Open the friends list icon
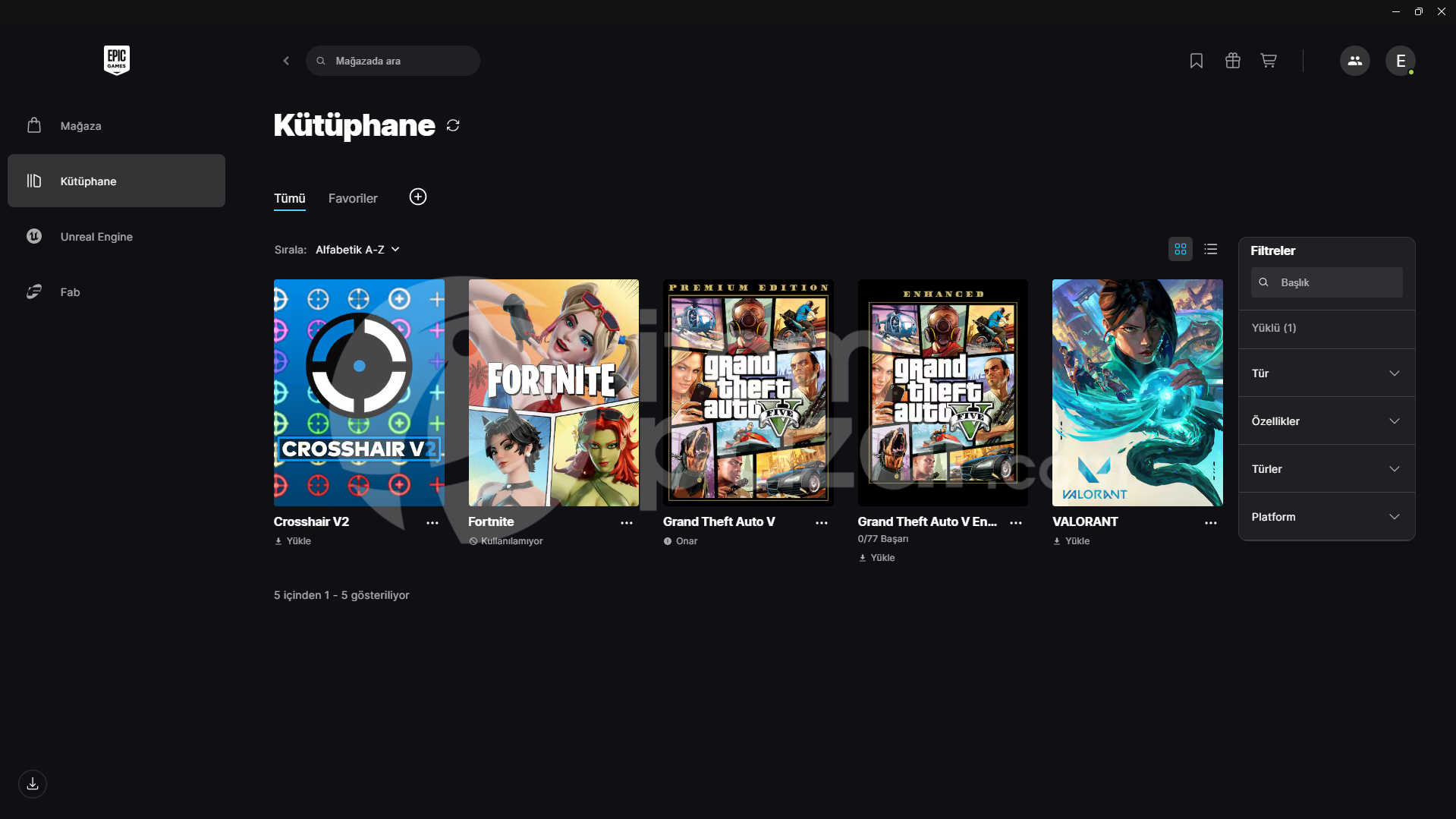Viewport: 1456px width, 819px height. 1355,61
